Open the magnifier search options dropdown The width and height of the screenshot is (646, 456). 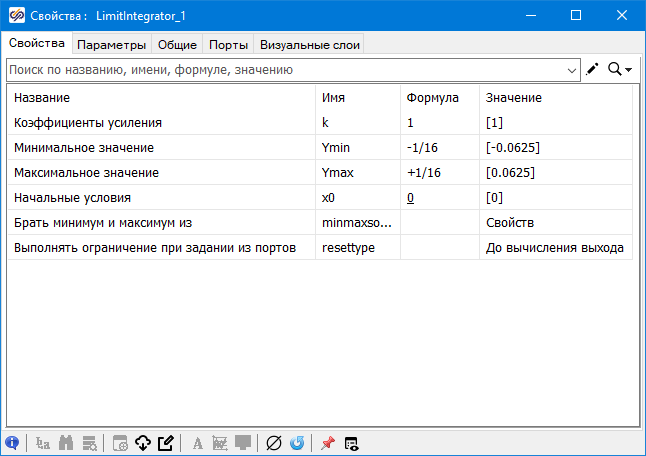point(621,69)
